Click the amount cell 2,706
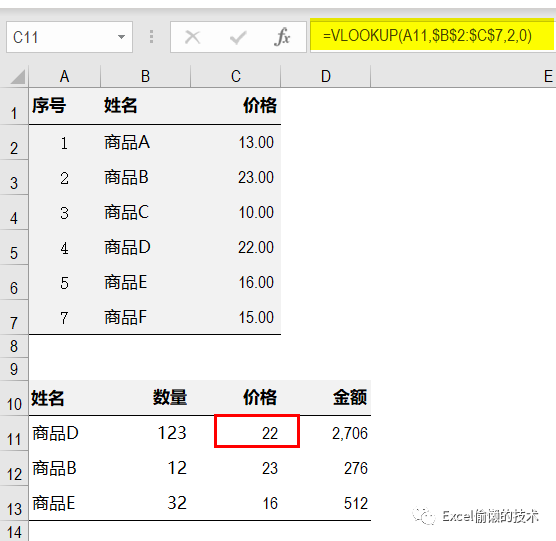This screenshot has height=541, width=556. (326, 433)
